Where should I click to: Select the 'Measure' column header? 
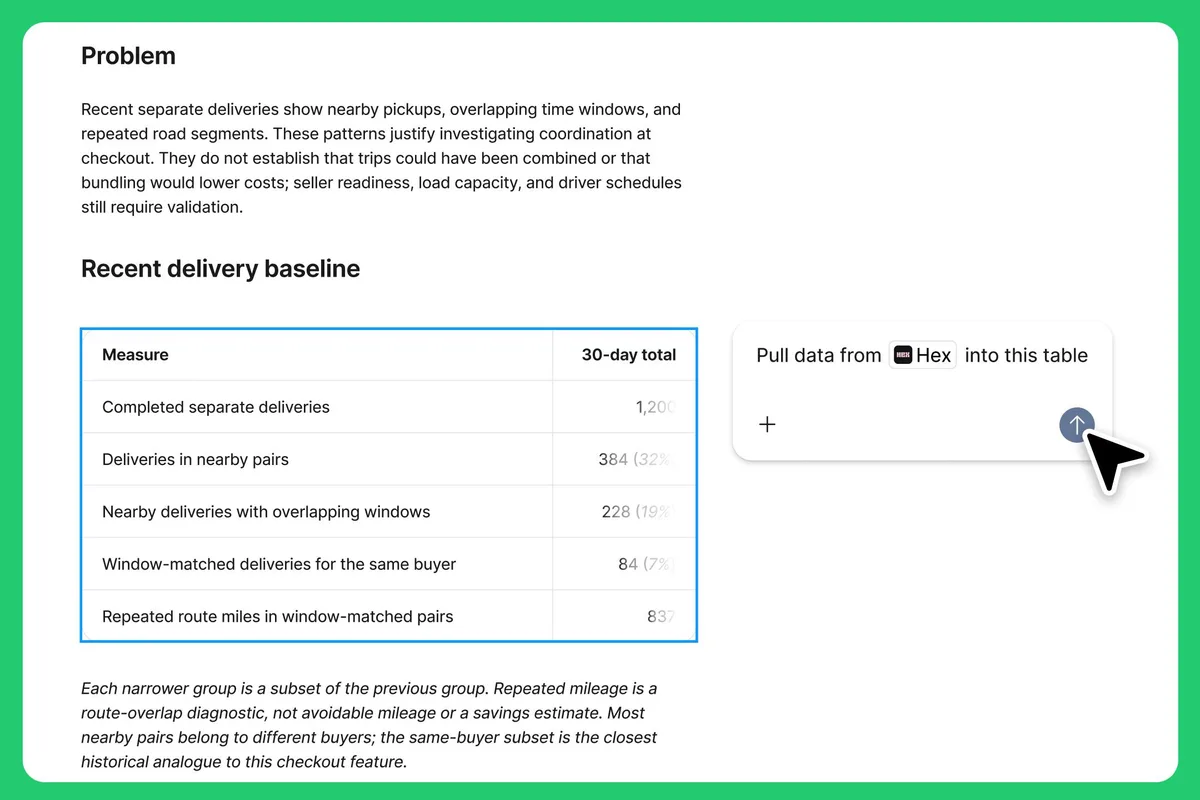click(317, 354)
